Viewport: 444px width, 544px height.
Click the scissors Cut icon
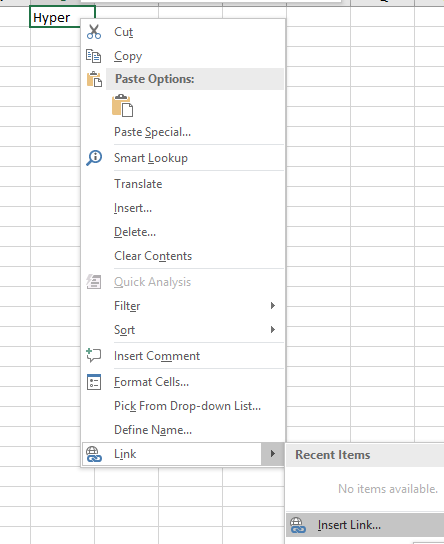(94, 32)
